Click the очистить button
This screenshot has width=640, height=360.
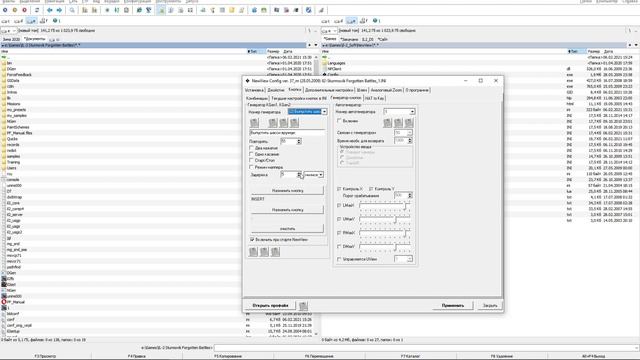pyautogui.click(x=287, y=229)
